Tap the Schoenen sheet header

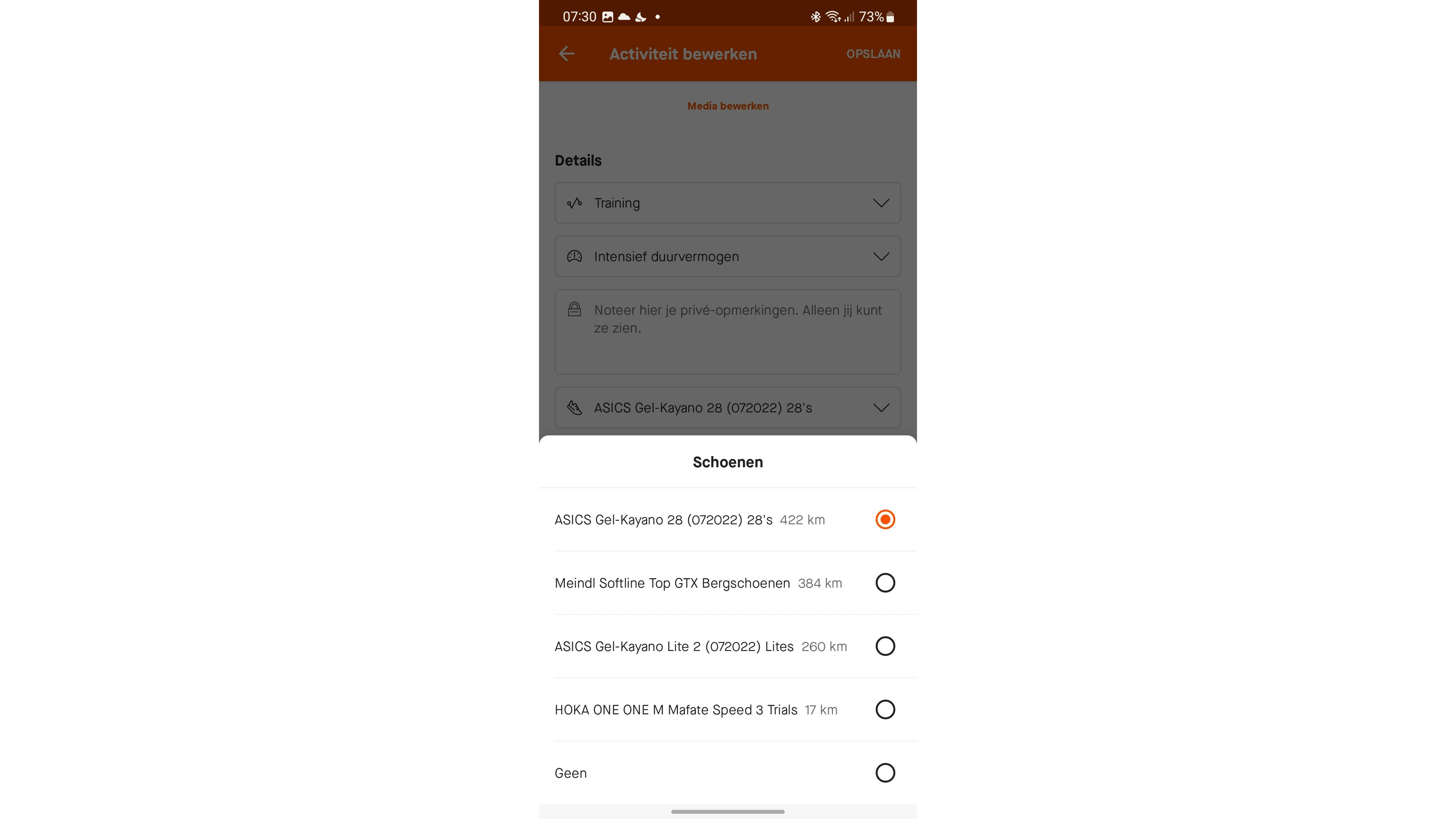click(727, 462)
